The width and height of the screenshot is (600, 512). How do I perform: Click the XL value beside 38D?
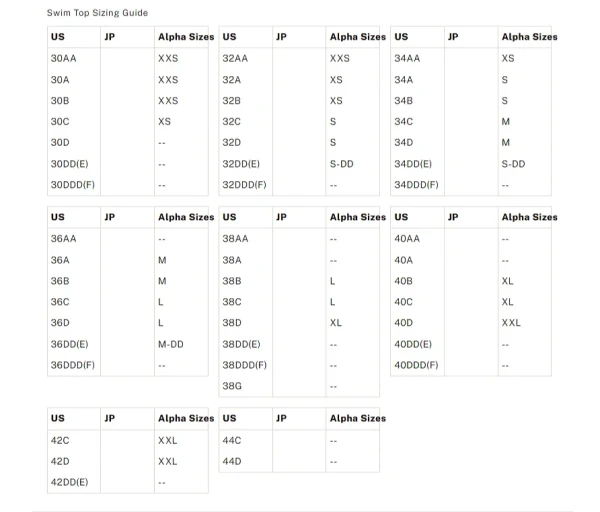(x=336, y=323)
